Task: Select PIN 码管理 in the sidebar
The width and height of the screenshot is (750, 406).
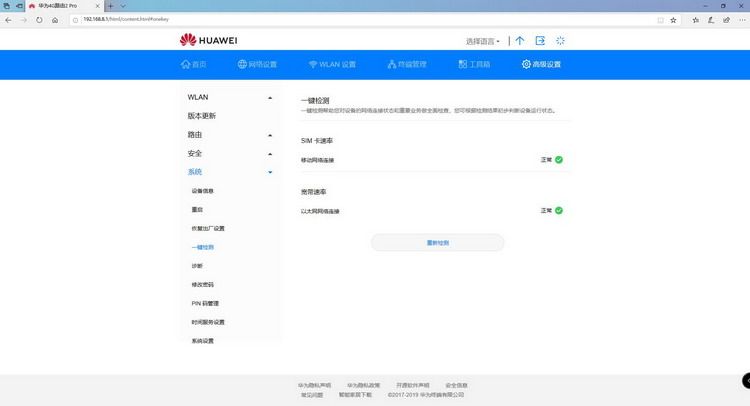Action: pyautogui.click(x=205, y=303)
